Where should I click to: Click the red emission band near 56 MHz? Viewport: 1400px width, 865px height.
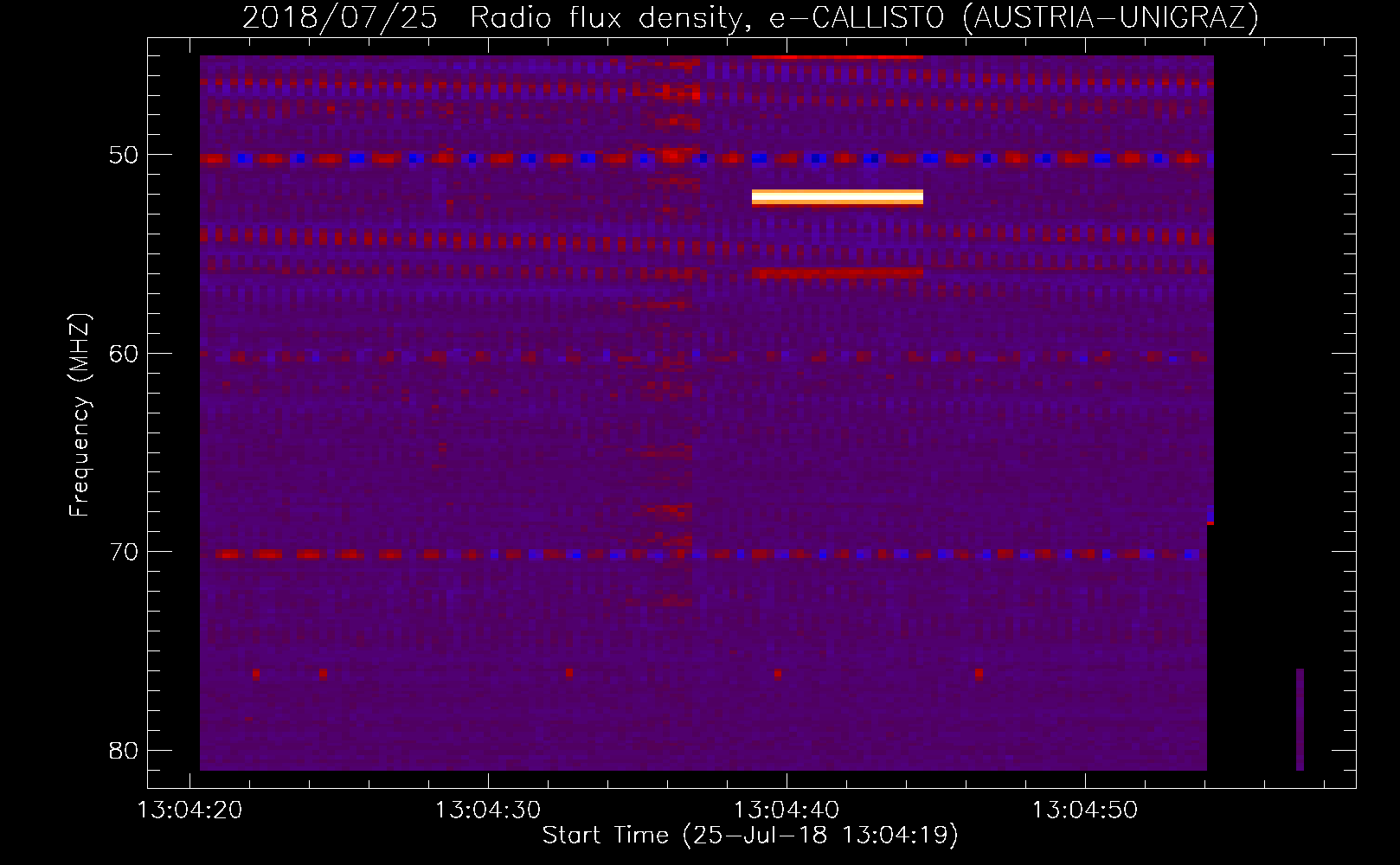tap(838, 273)
